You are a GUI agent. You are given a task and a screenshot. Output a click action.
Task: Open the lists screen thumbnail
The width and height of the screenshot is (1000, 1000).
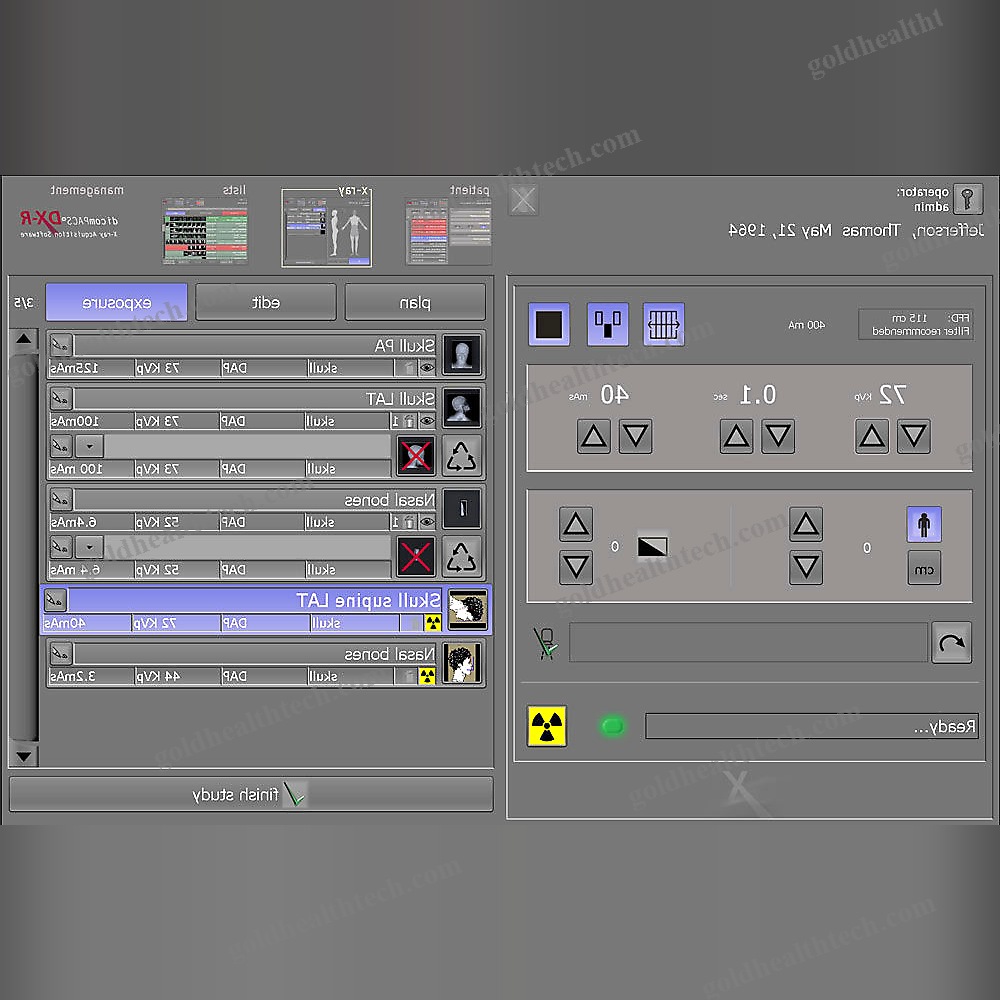tap(205, 230)
